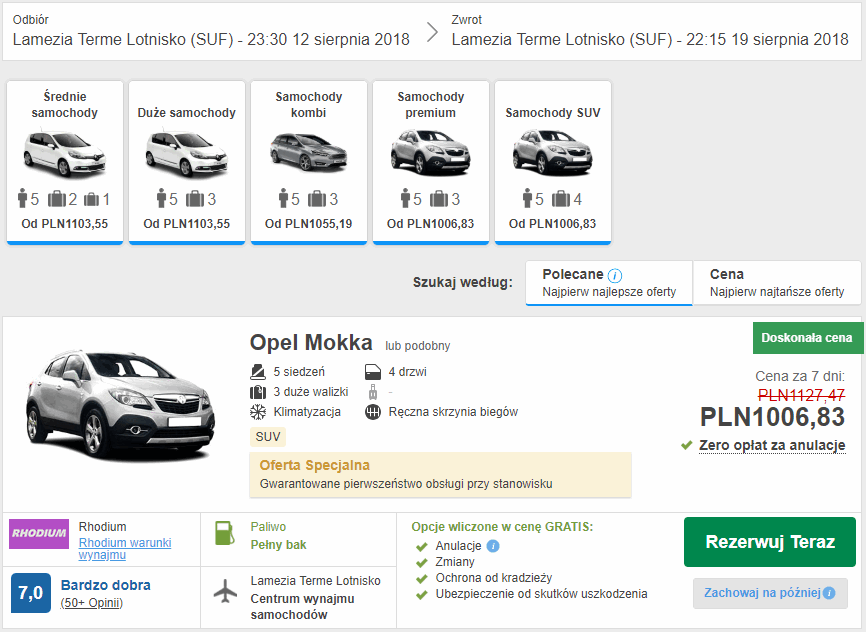Viewport: 866px width, 632px height.
Task: Click the 7,0 rating score badge
Action: coord(31,592)
